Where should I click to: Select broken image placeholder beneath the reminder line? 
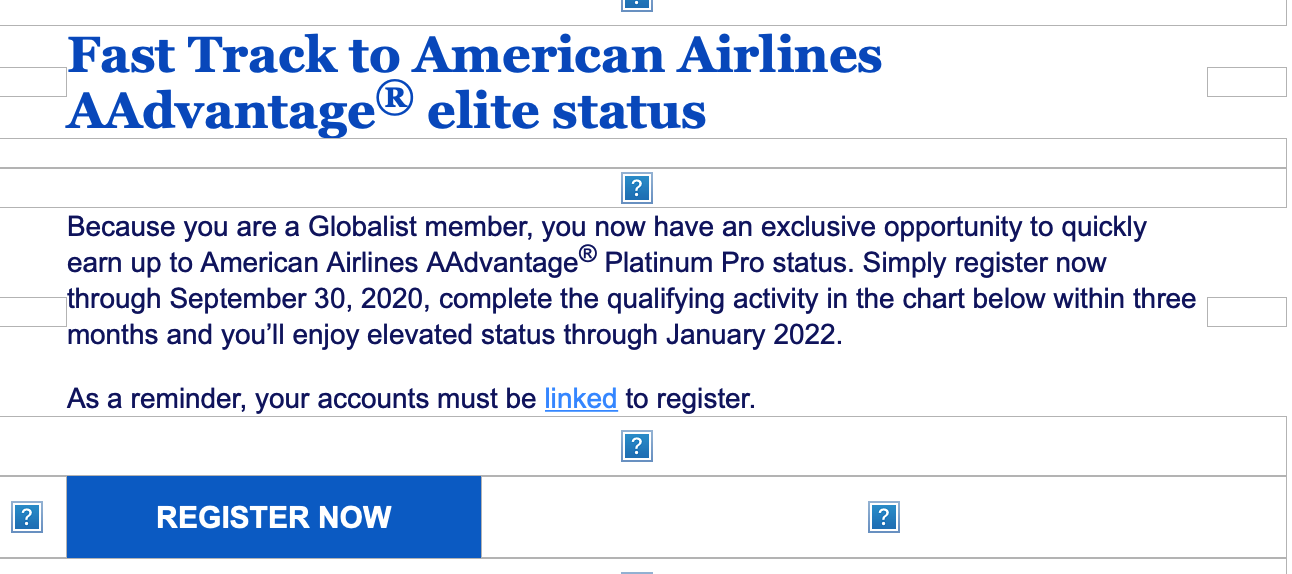click(637, 446)
